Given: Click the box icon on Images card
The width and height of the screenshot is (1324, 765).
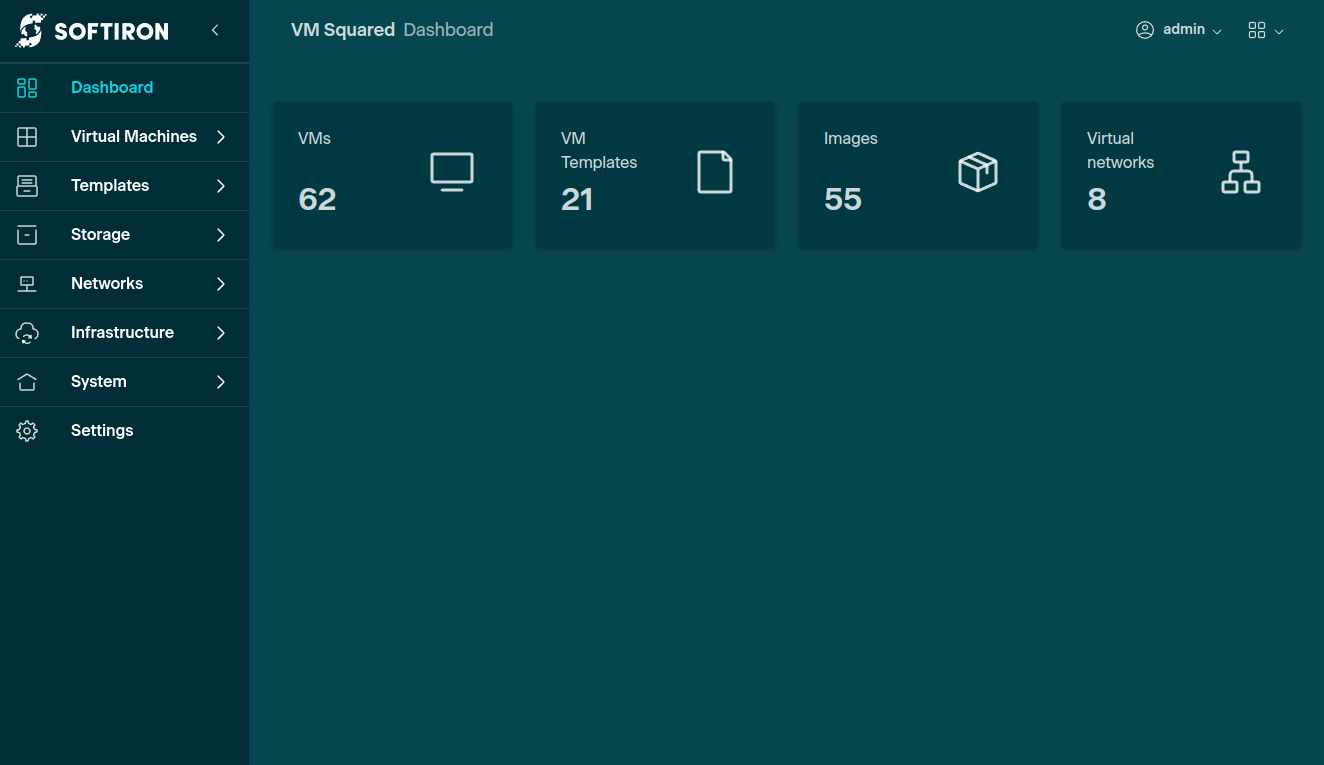Looking at the screenshot, I should [x=977, y=172].
